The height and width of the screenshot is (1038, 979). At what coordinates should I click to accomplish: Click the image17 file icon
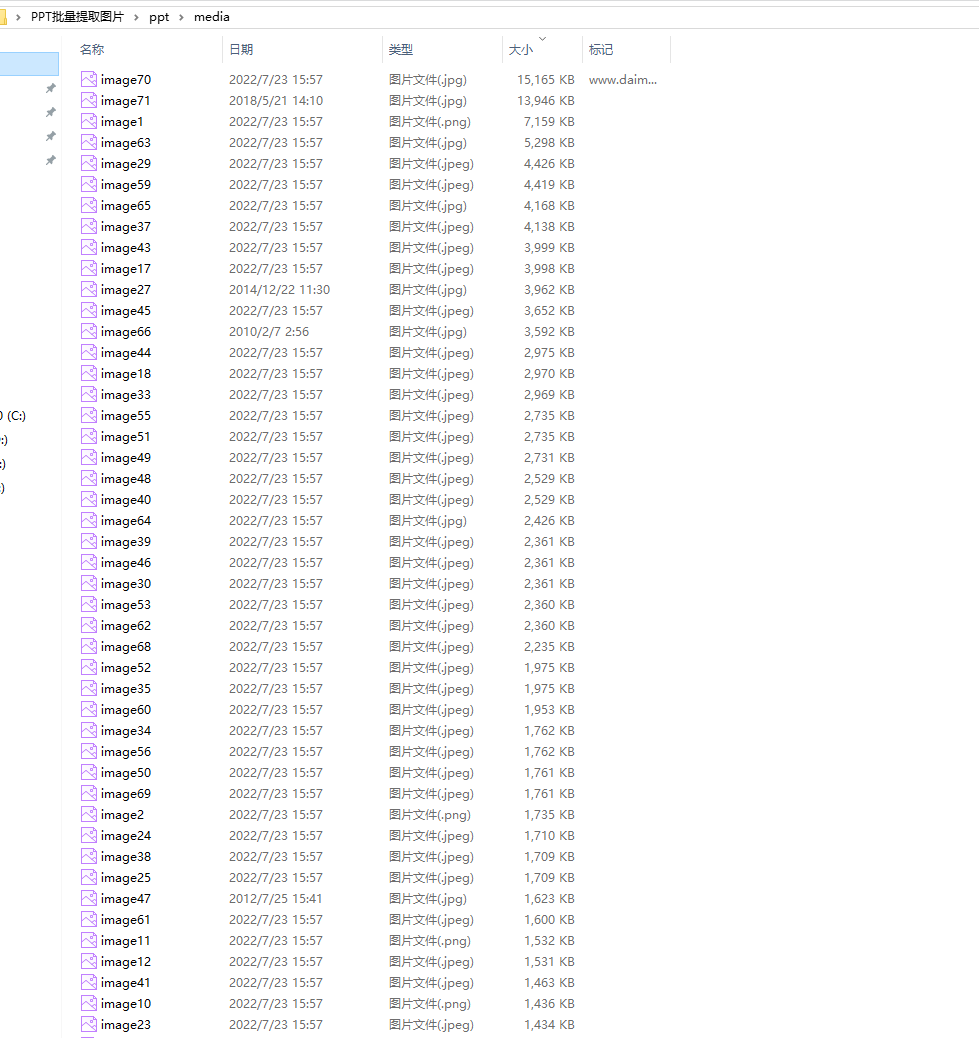89,269
